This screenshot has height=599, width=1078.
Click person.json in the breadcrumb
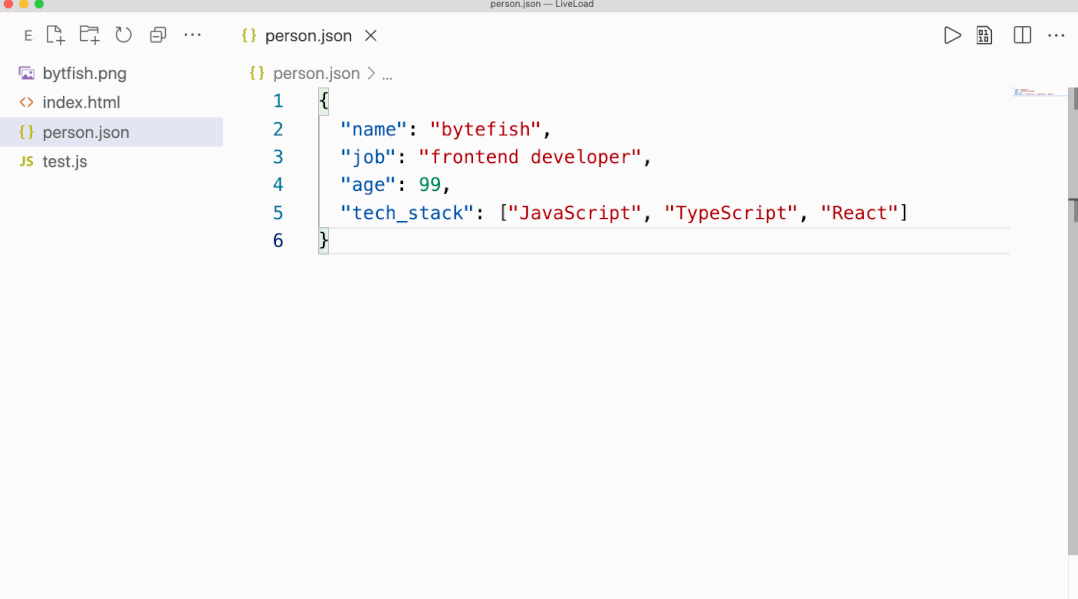316,74
